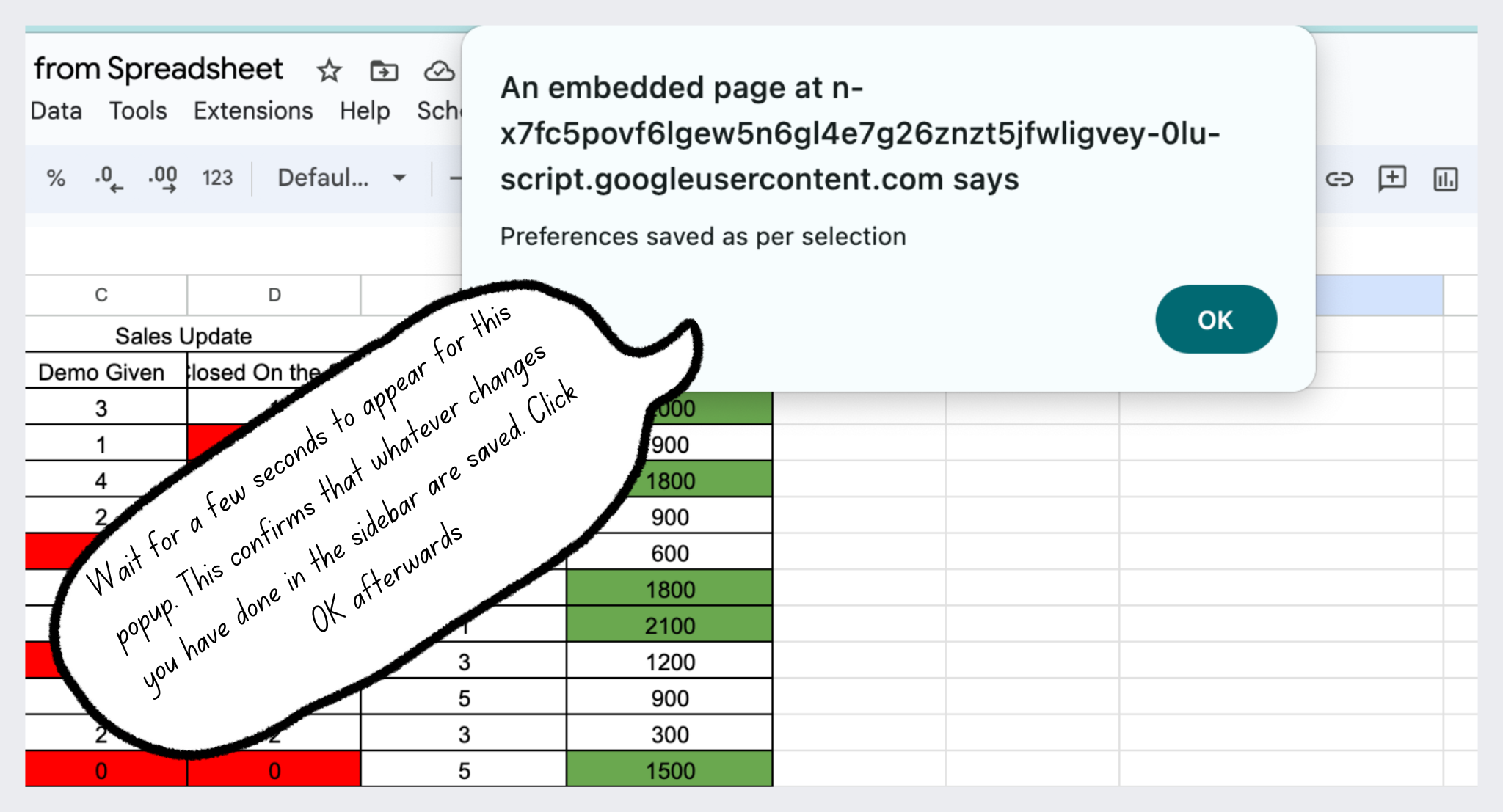Click OK in the popup dialog
Screen dimensions: 1503x812
pyautogui.click(x=1215, y=320)
